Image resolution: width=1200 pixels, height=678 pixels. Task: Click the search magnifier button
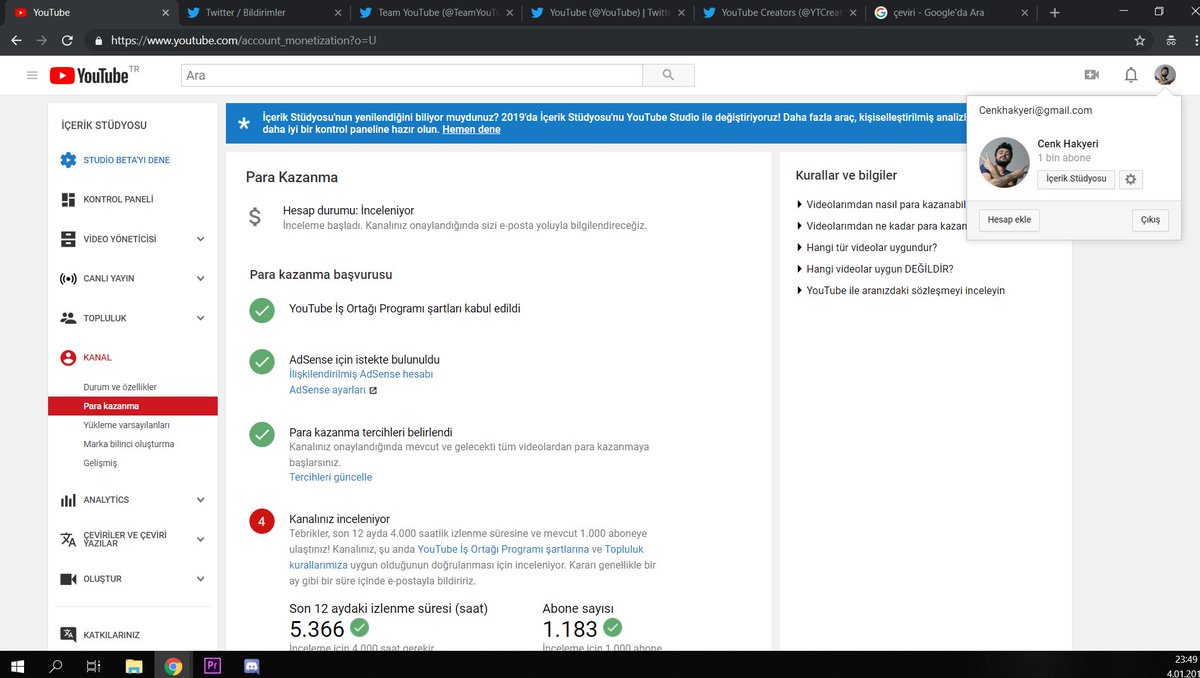(668, 75)
